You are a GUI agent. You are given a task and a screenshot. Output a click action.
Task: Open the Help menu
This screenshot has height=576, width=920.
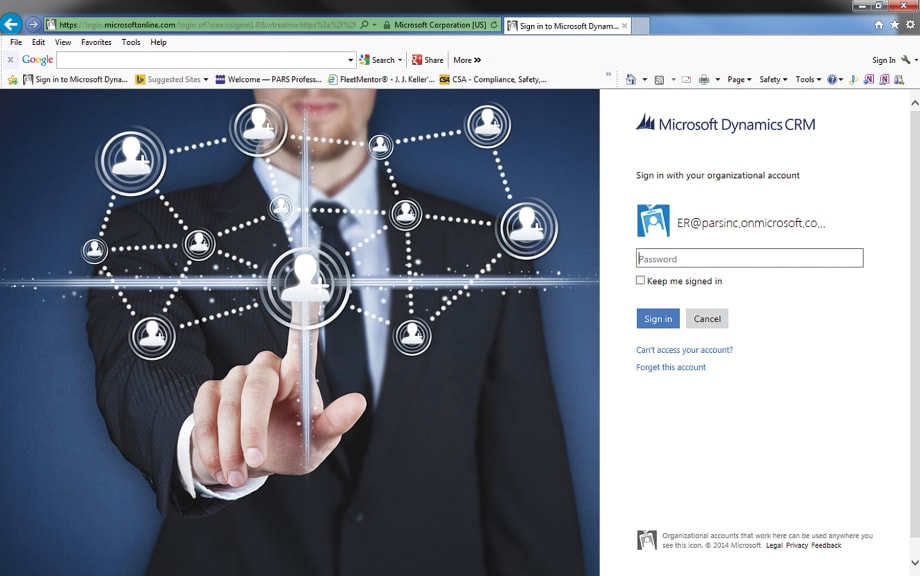pyautogui.click(x=158, y=42)
